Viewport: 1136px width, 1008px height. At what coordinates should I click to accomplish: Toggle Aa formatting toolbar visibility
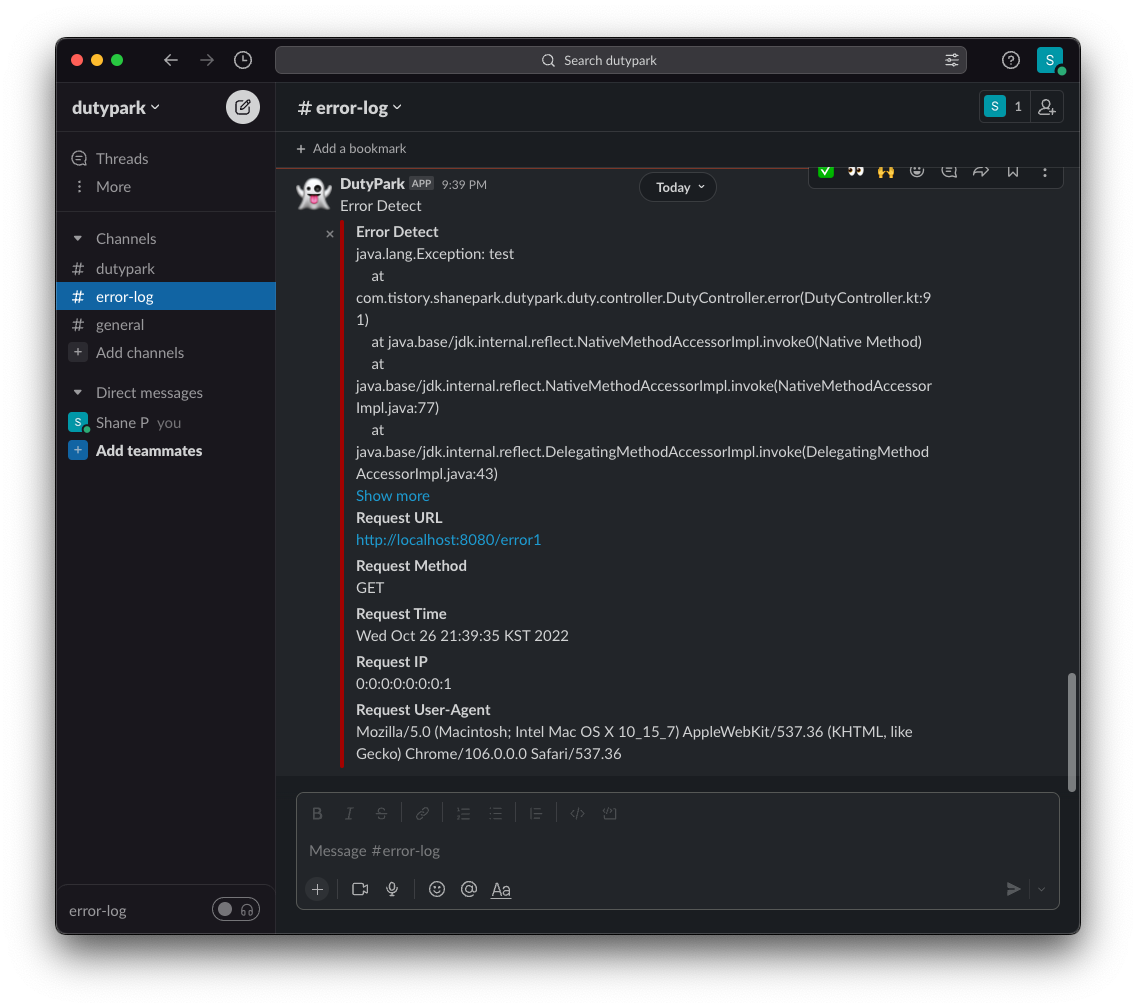click(x=501, y=889)
